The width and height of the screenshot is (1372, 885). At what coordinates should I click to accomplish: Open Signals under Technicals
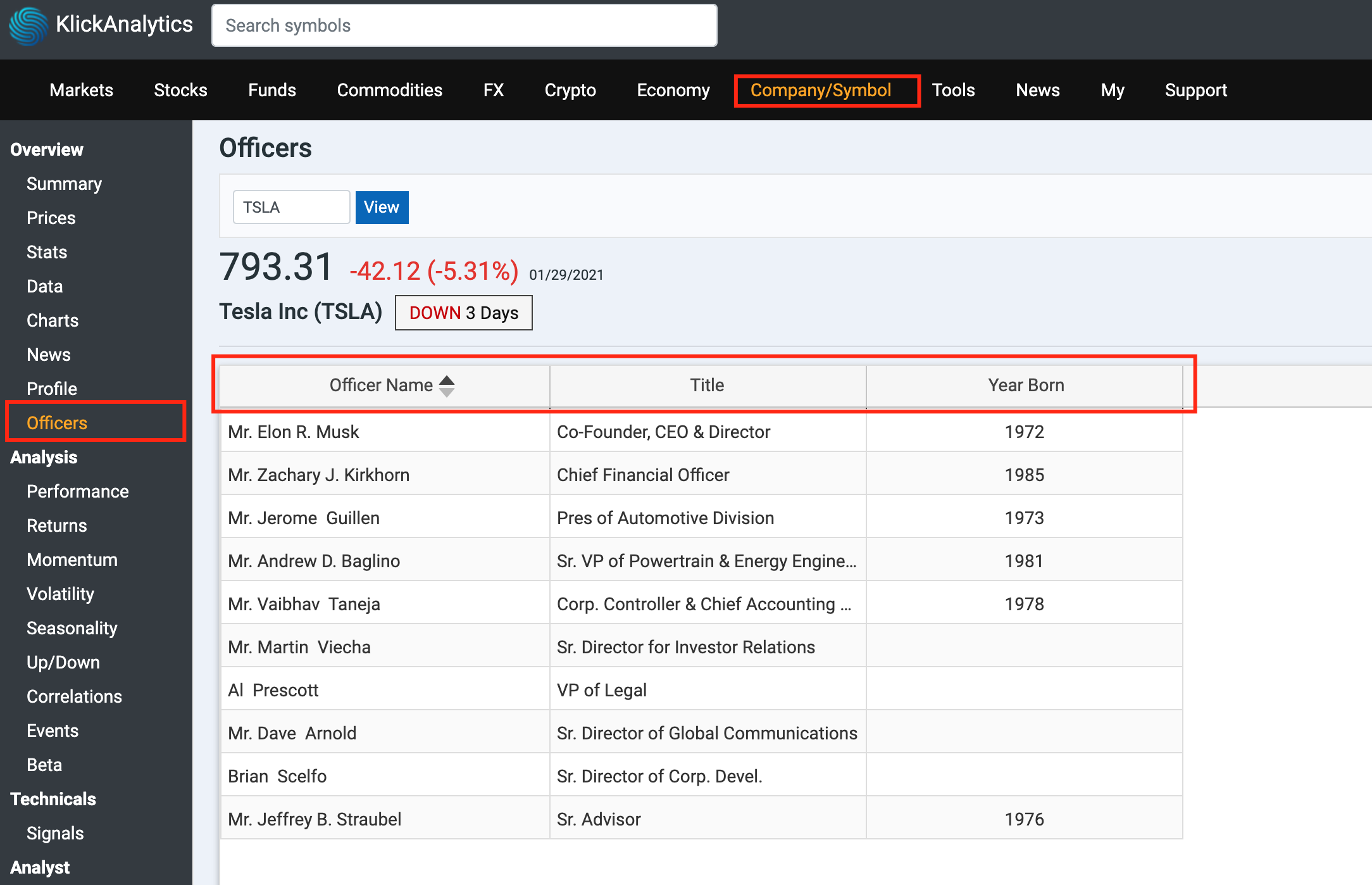tap(55, 833)
